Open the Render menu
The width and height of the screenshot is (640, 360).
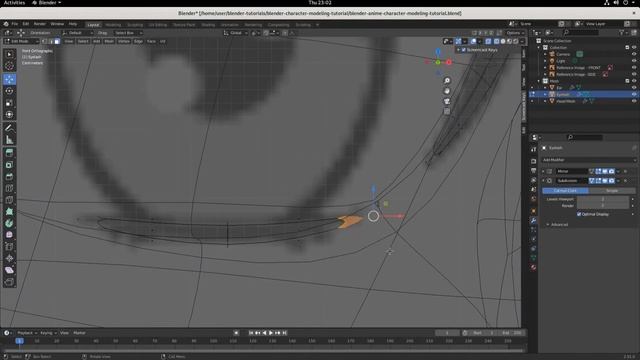tap(40, 24)
